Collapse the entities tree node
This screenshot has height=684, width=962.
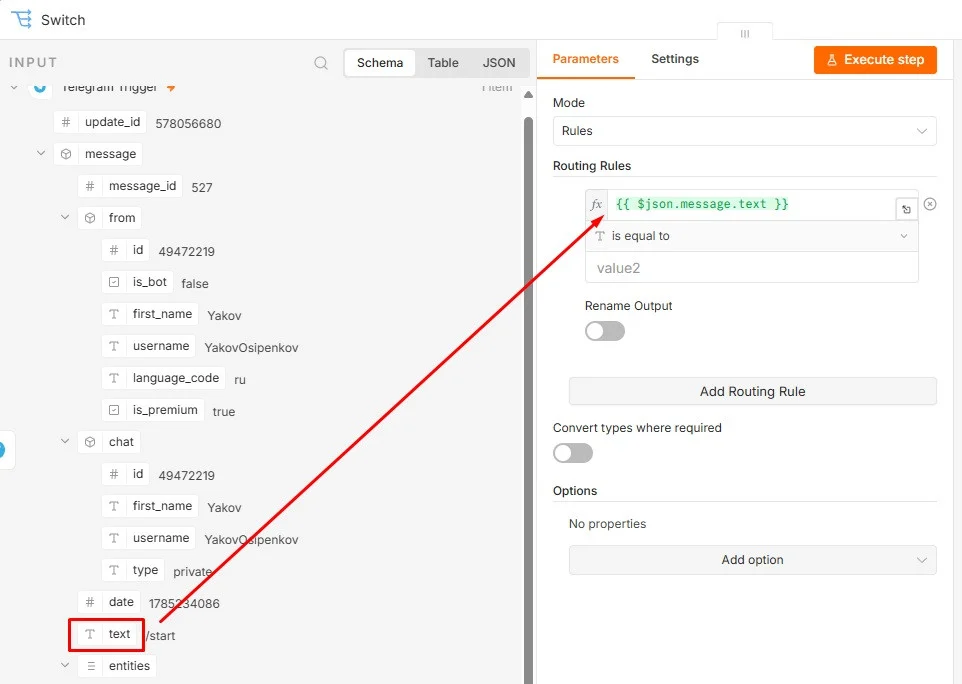click(x=65, y=664)
